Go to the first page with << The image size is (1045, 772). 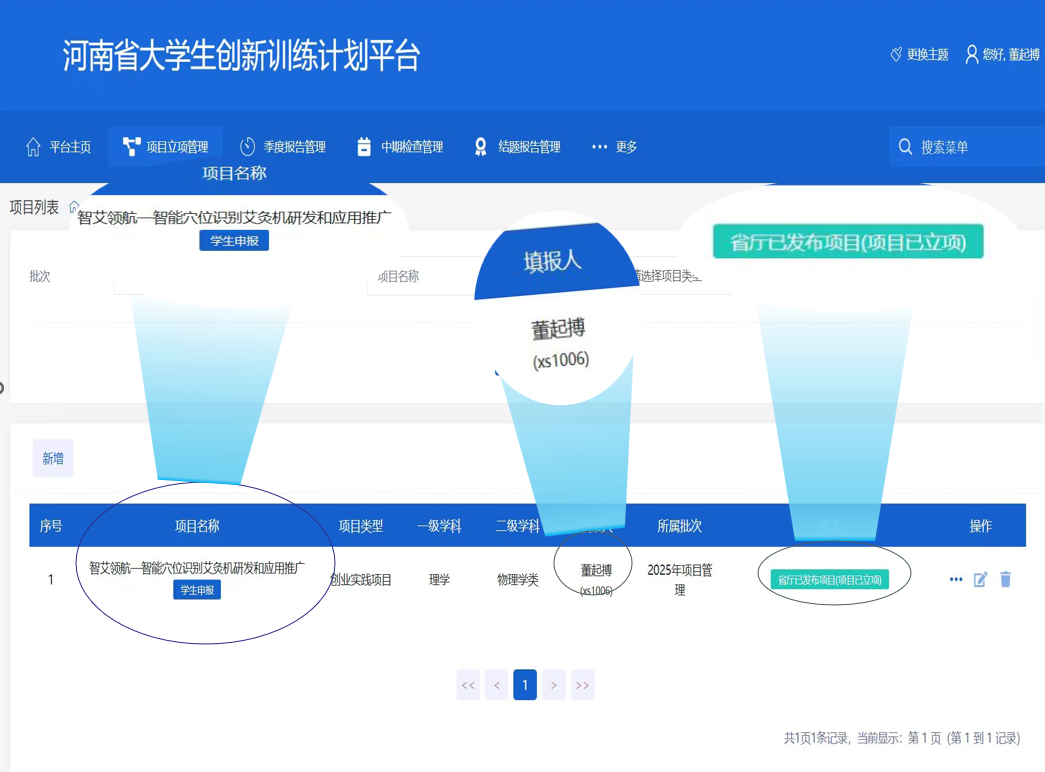tap(468, 685)
